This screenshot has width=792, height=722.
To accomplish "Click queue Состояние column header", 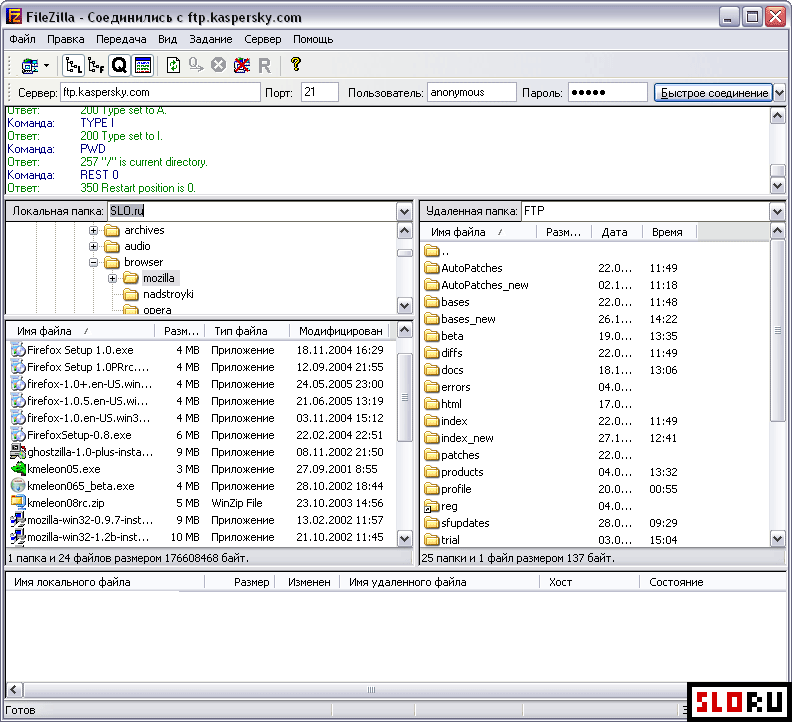I will (x=712, y=582).
